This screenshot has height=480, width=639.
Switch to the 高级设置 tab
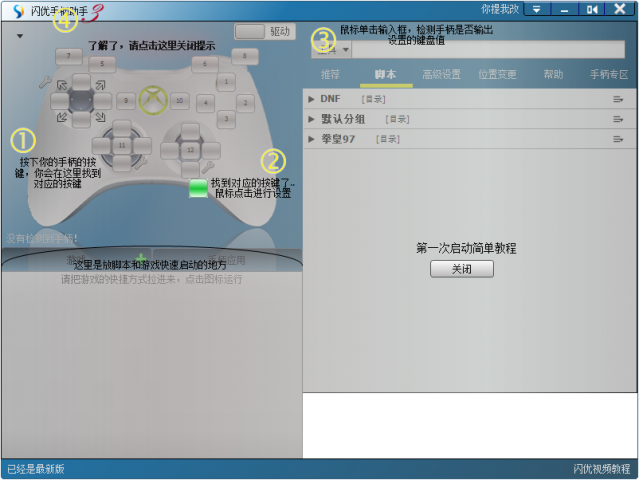(x=441, y=75)
